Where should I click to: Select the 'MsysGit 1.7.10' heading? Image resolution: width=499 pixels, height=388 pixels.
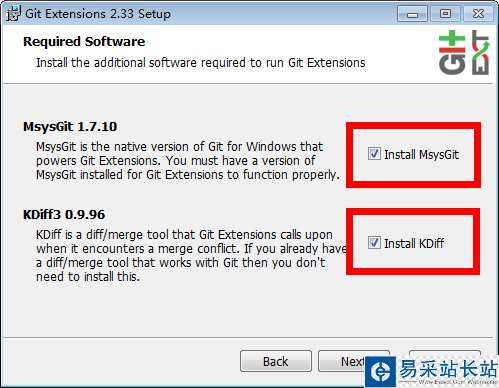pos(70,127)
